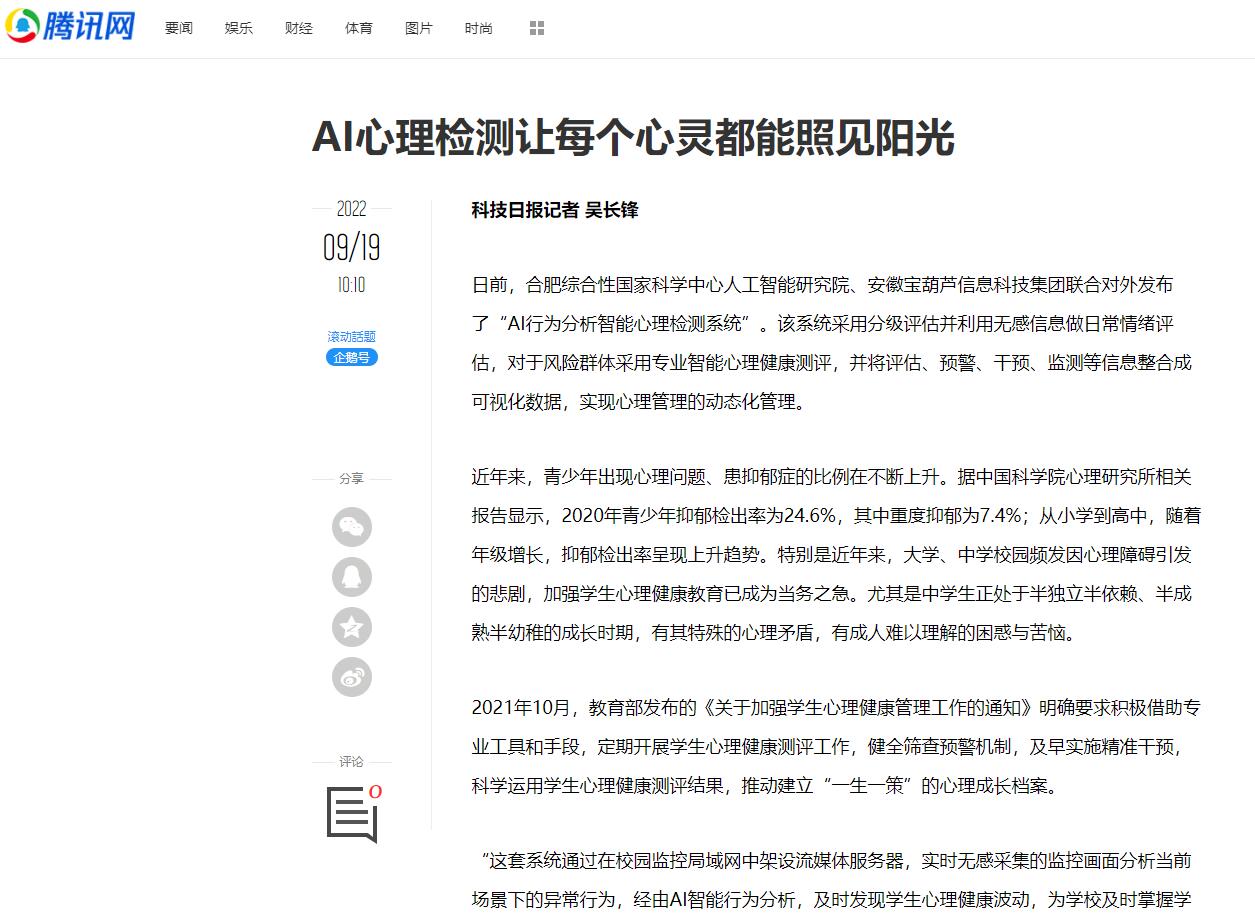Expand the four-square more channels grid
Viewport: 1255px width, 917px height.
click(537, 28)
